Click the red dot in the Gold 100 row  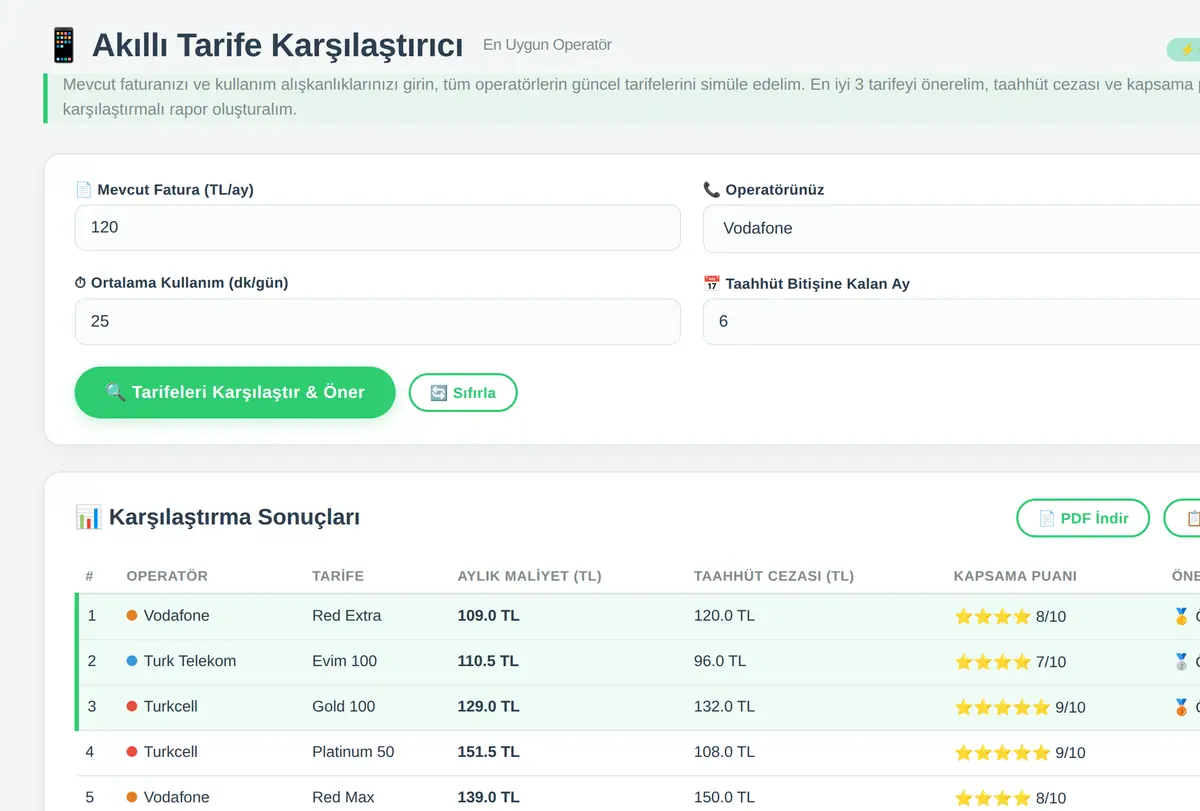coord(132,707)
